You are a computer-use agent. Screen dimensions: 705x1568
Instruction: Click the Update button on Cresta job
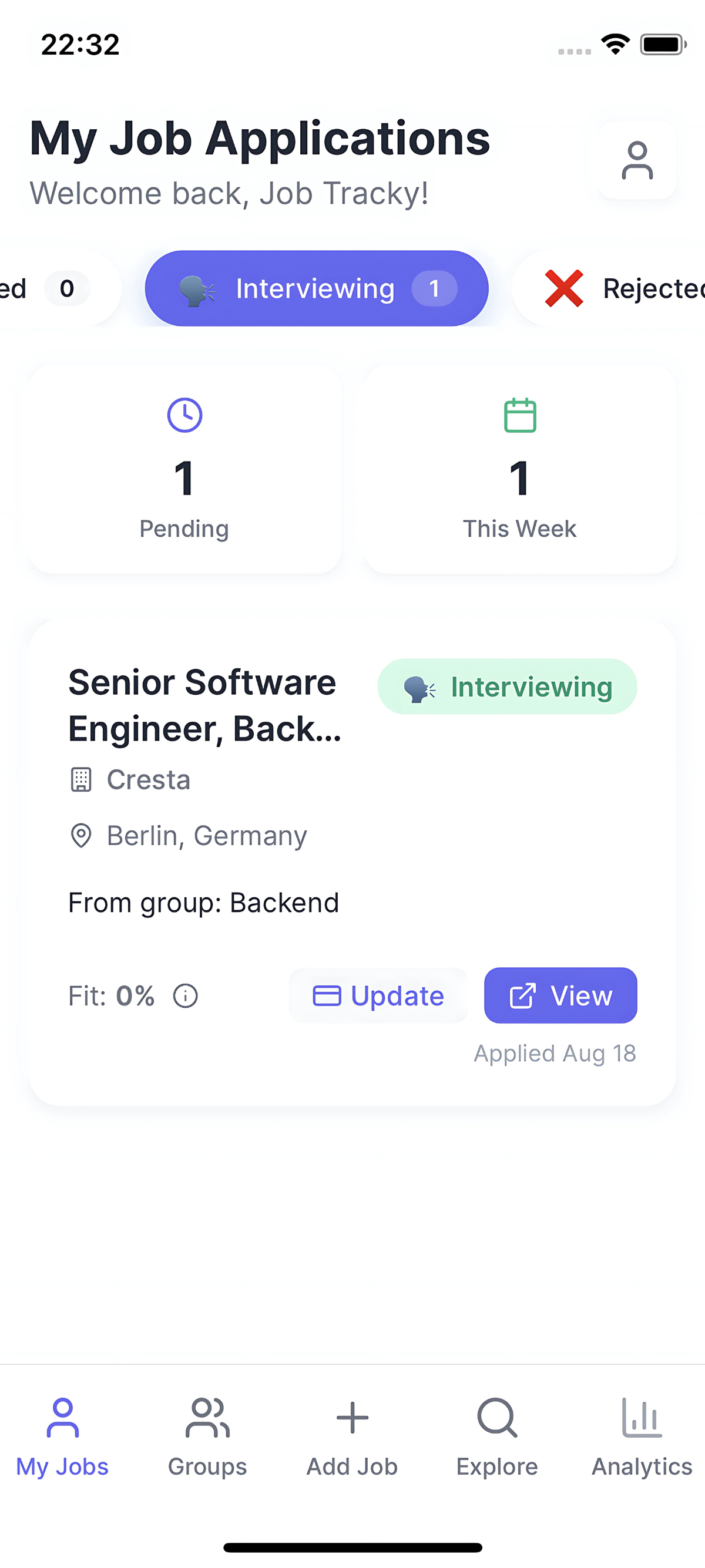coord(378,996)
